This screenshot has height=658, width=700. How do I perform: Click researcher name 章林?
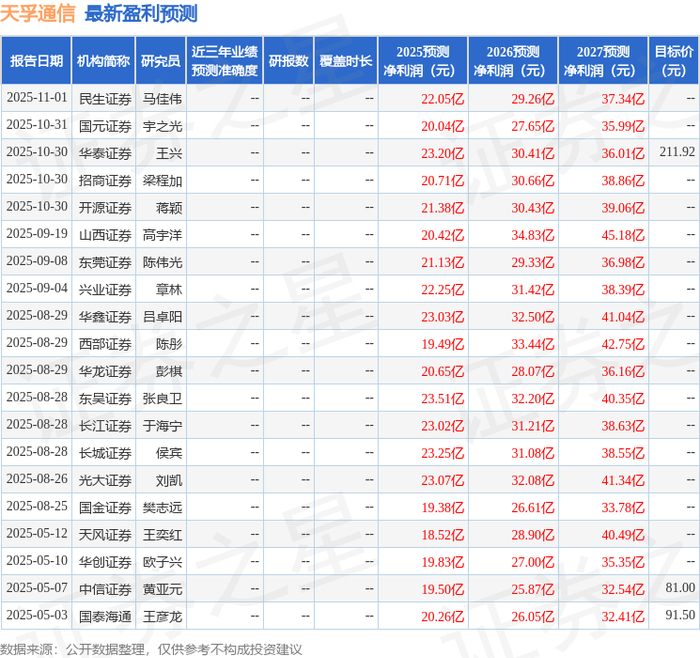pos(169,290)
